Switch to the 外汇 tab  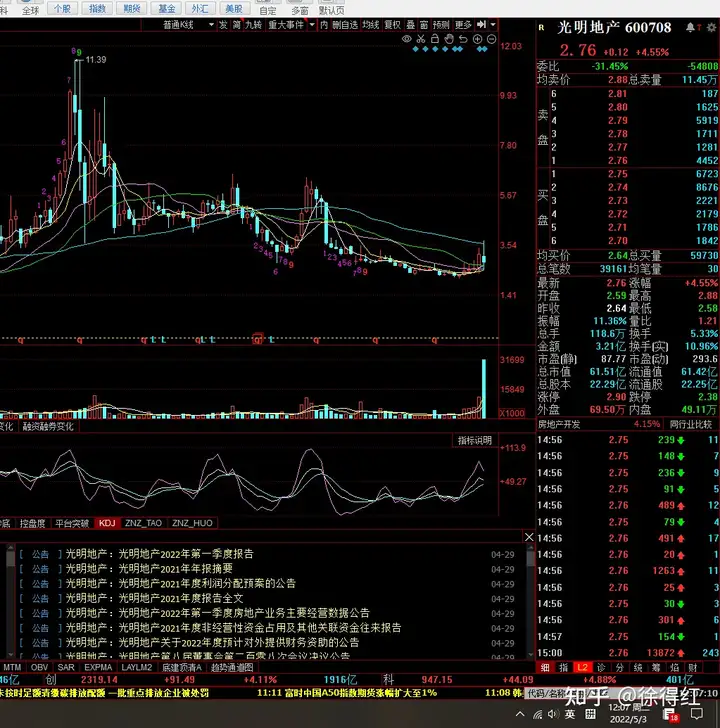pos(200,8)
